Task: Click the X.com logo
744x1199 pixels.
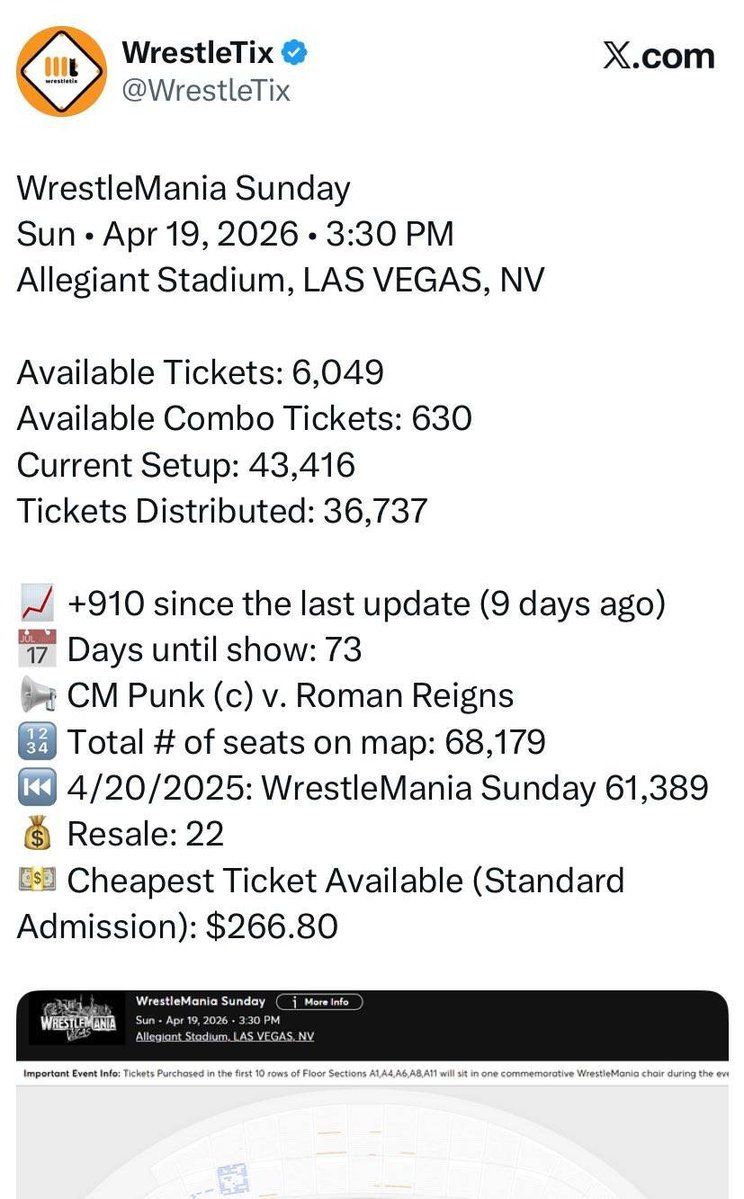Action: pos(658,55)
